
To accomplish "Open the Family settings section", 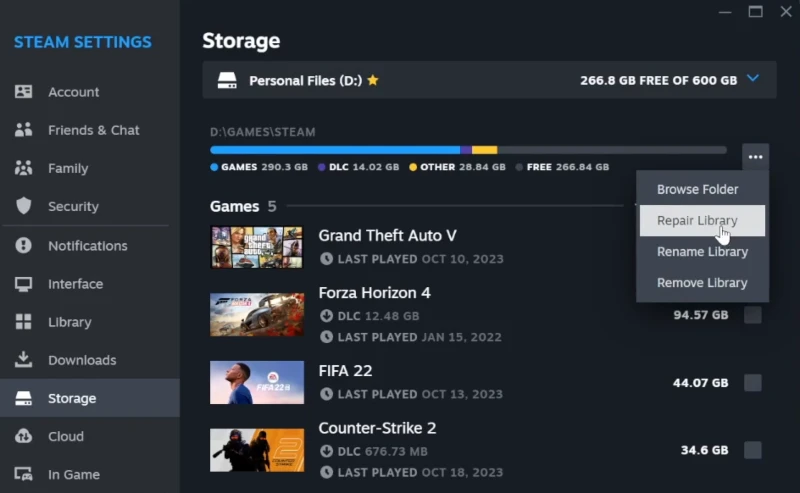I will tap(90, 168).
